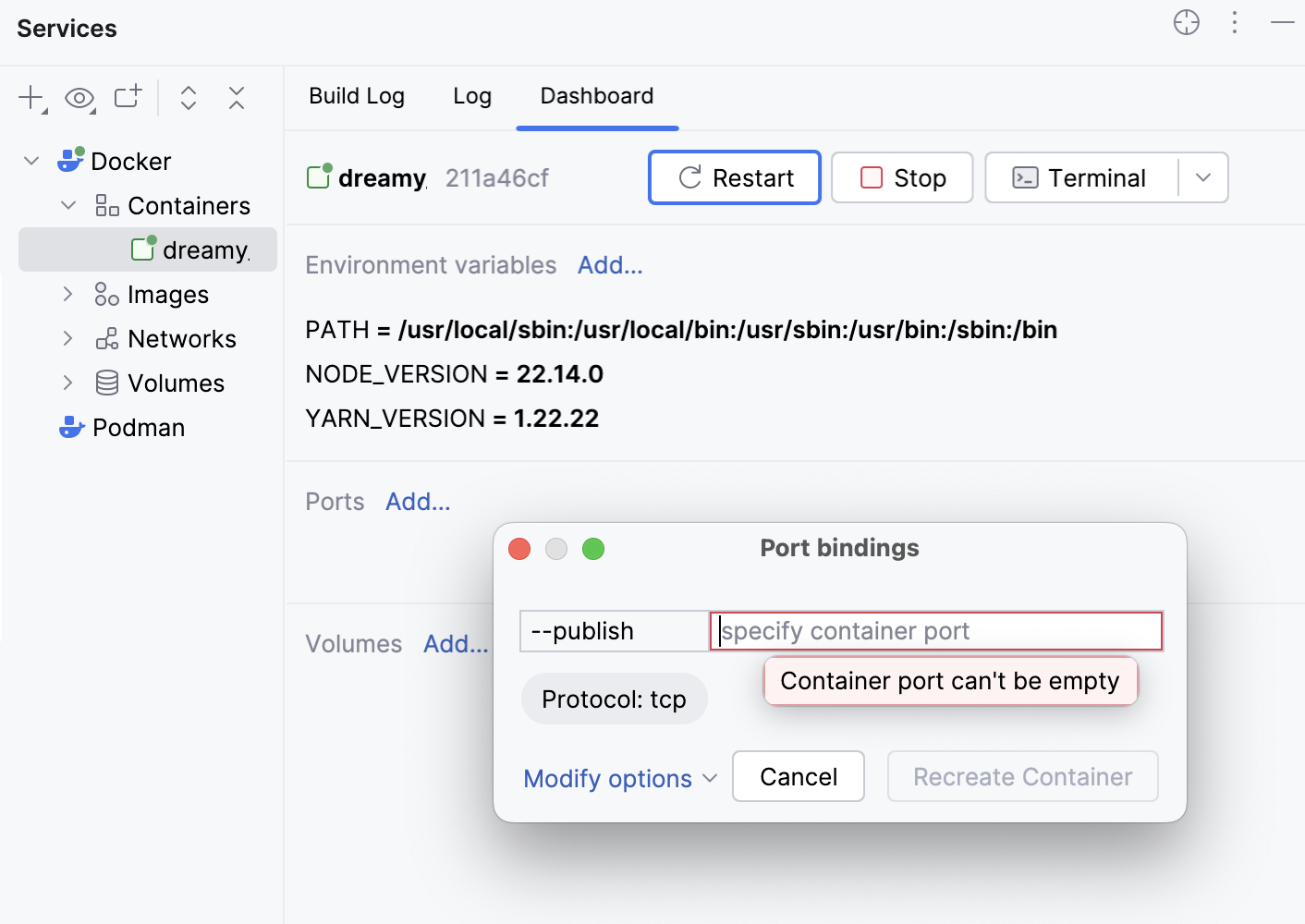Click the Open in New Tab icon
Screen dimensions: 1305x924
click(x=127, y=97)
